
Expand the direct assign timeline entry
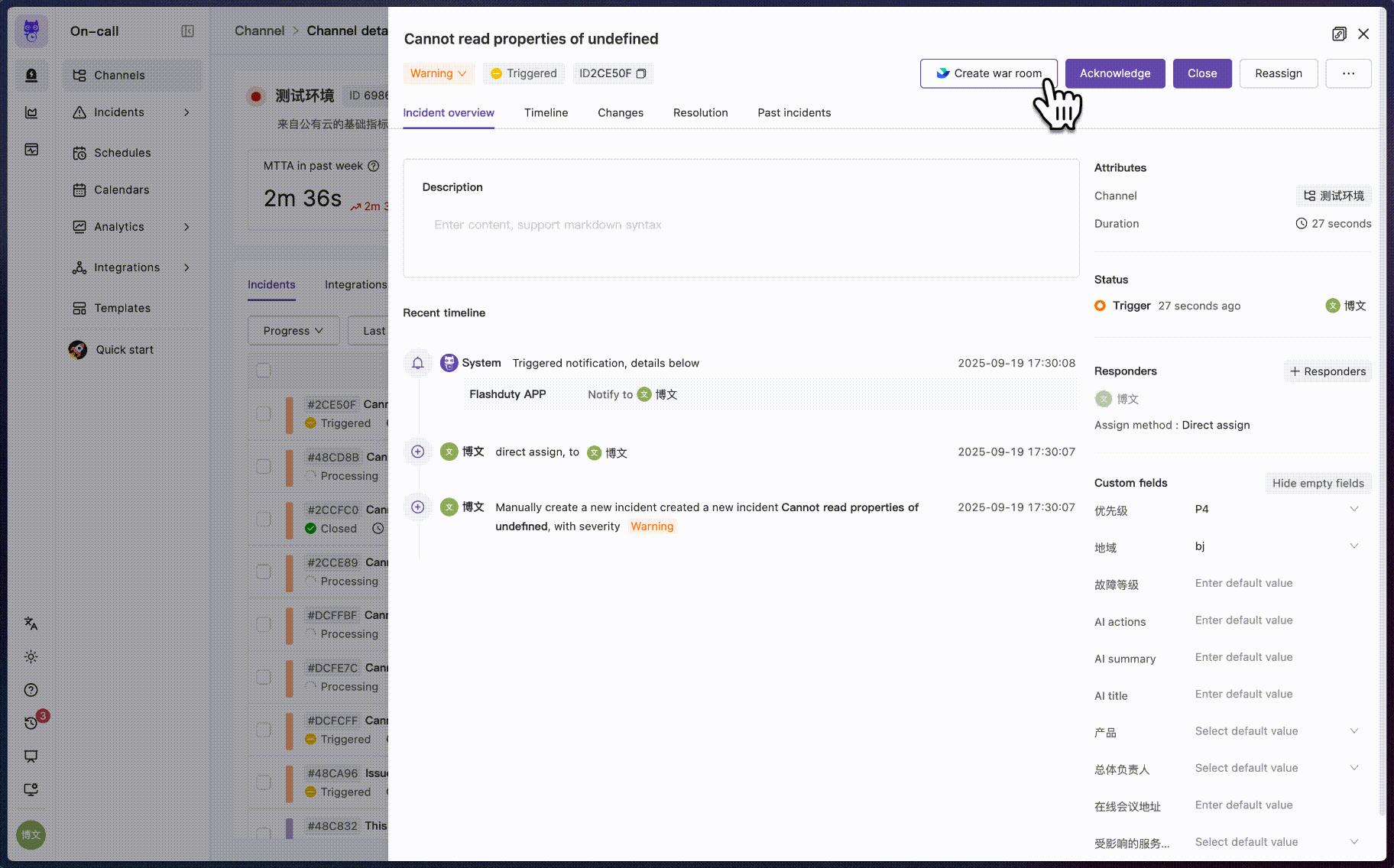(x=418, y=452)
